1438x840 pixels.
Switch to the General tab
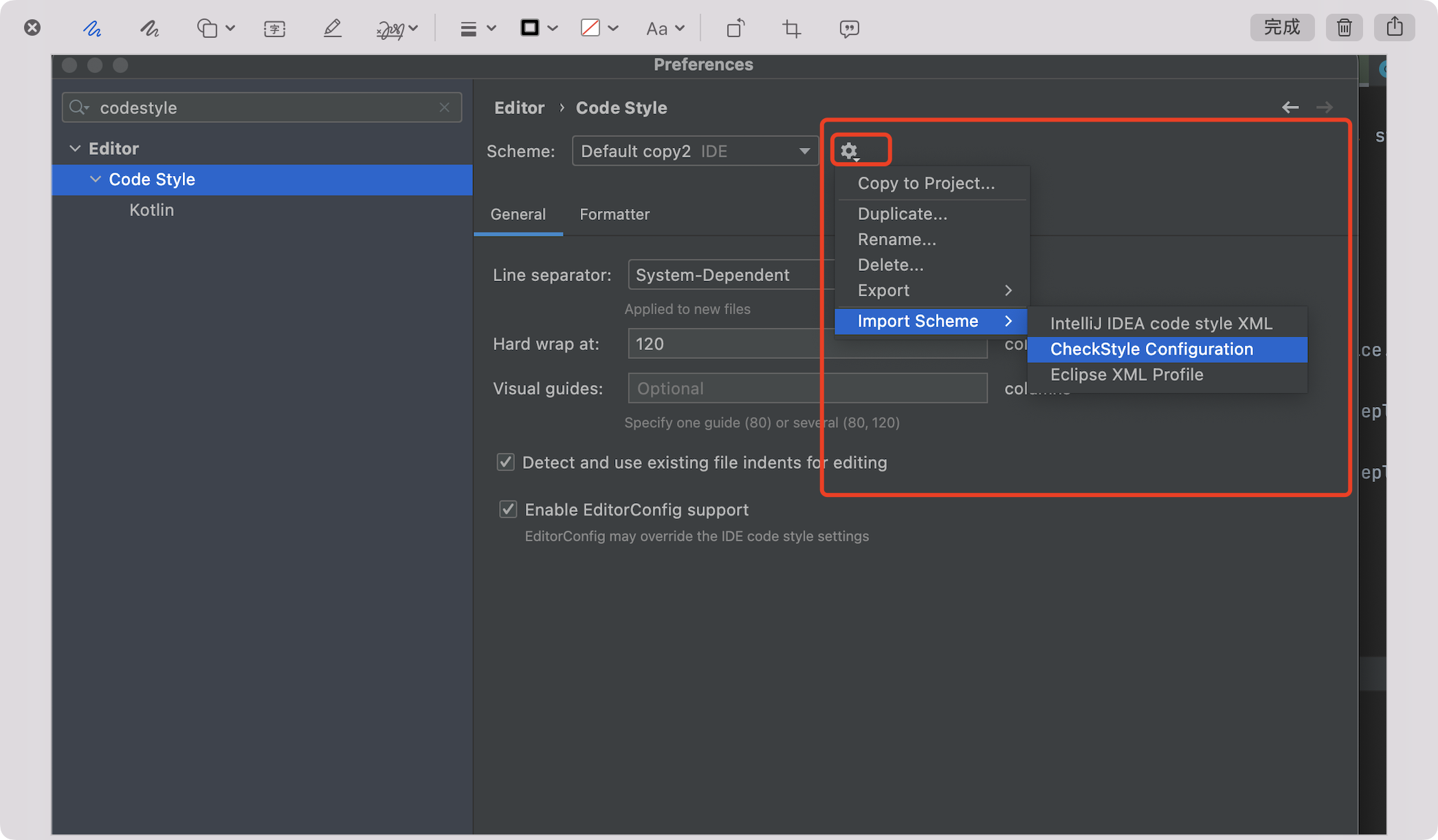(519, 213)
